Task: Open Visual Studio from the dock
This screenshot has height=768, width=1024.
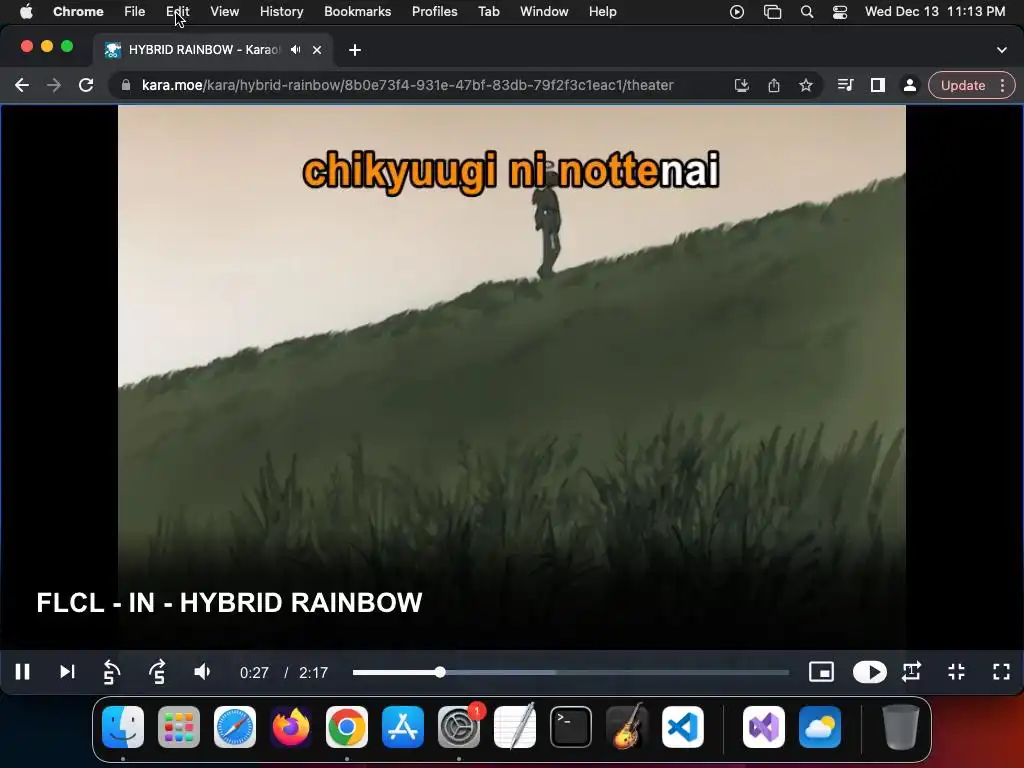Action: click(x=763, y=727)
